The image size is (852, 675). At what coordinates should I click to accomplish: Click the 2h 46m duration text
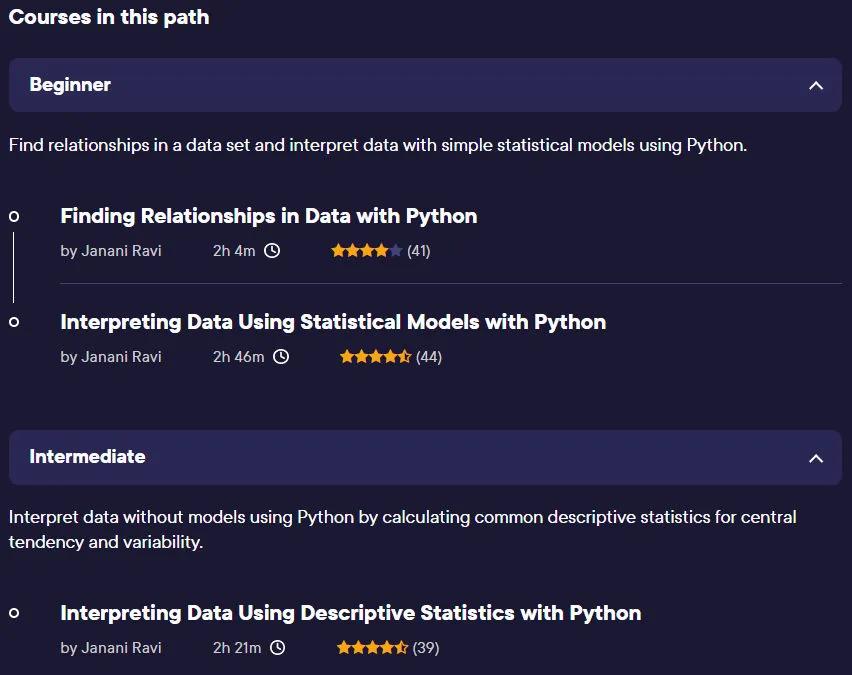click(x=239, y=357)
